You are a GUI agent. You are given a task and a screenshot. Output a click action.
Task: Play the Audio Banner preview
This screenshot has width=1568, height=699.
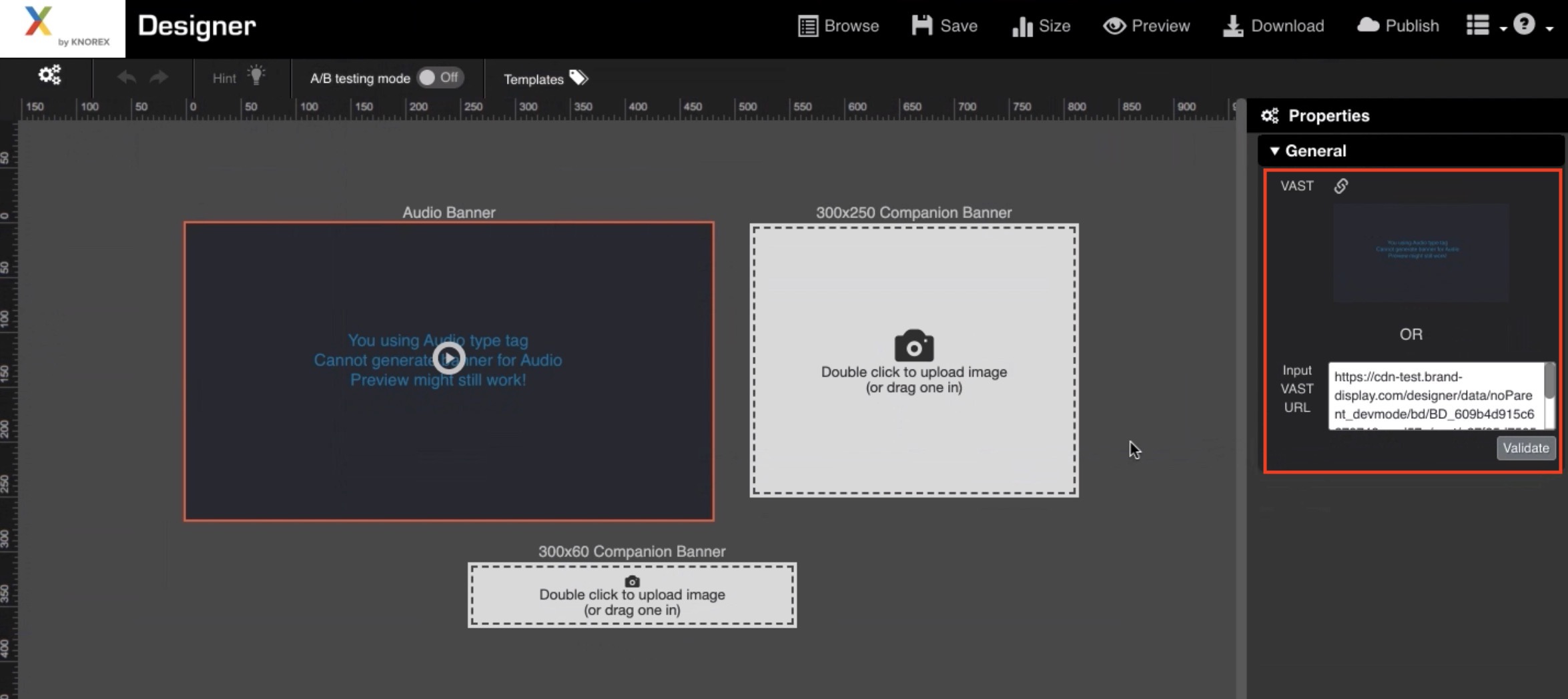449,359
